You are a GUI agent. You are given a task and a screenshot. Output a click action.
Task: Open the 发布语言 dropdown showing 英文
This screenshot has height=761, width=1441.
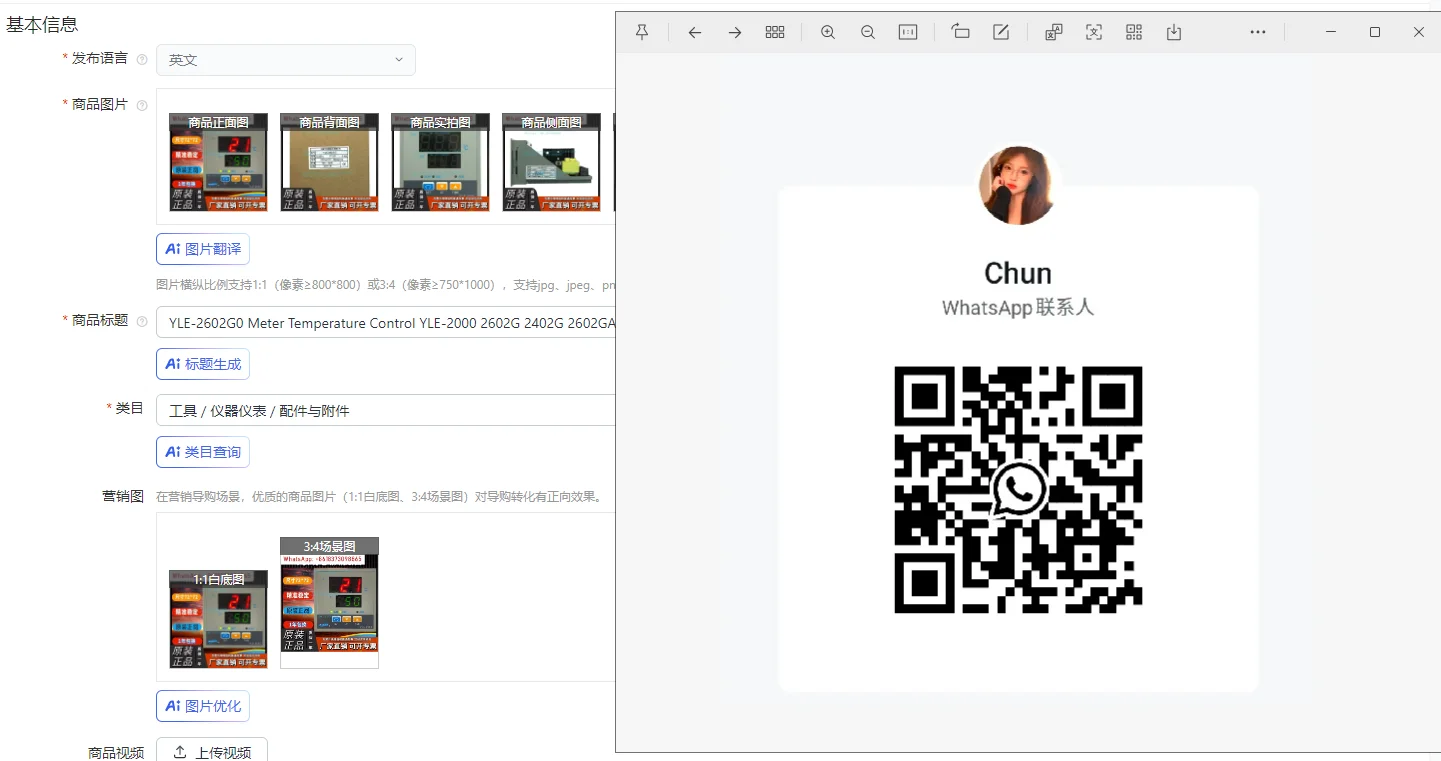point(286,60)
